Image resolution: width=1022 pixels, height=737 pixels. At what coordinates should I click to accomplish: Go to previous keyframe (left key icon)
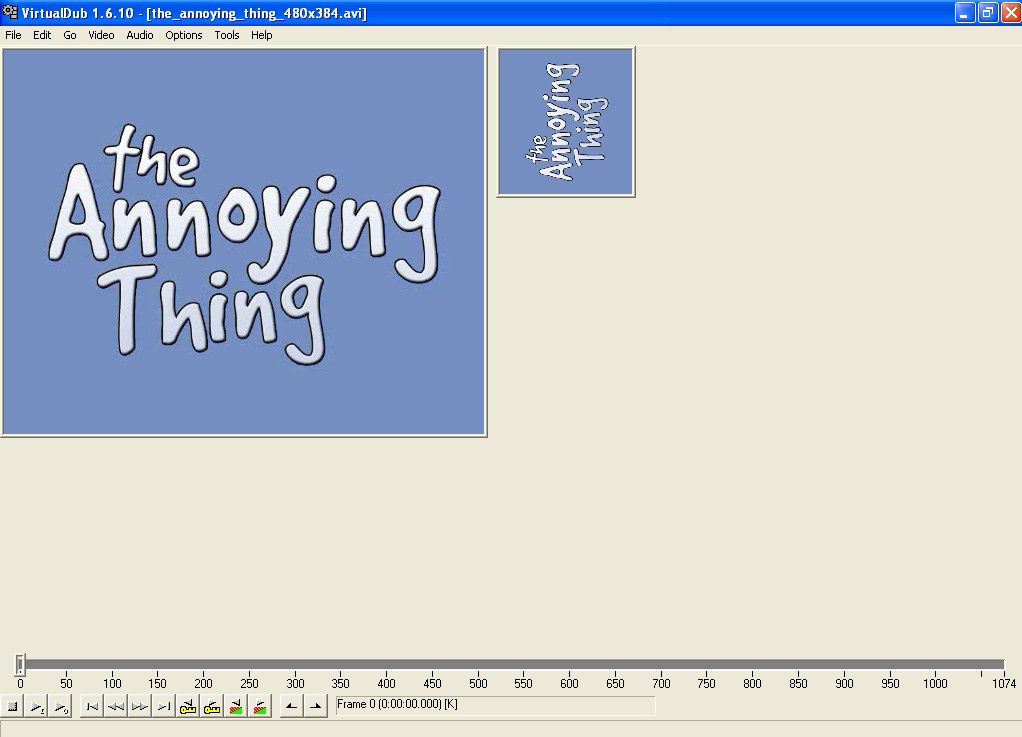pyautogui.click(x=188, y=706)
